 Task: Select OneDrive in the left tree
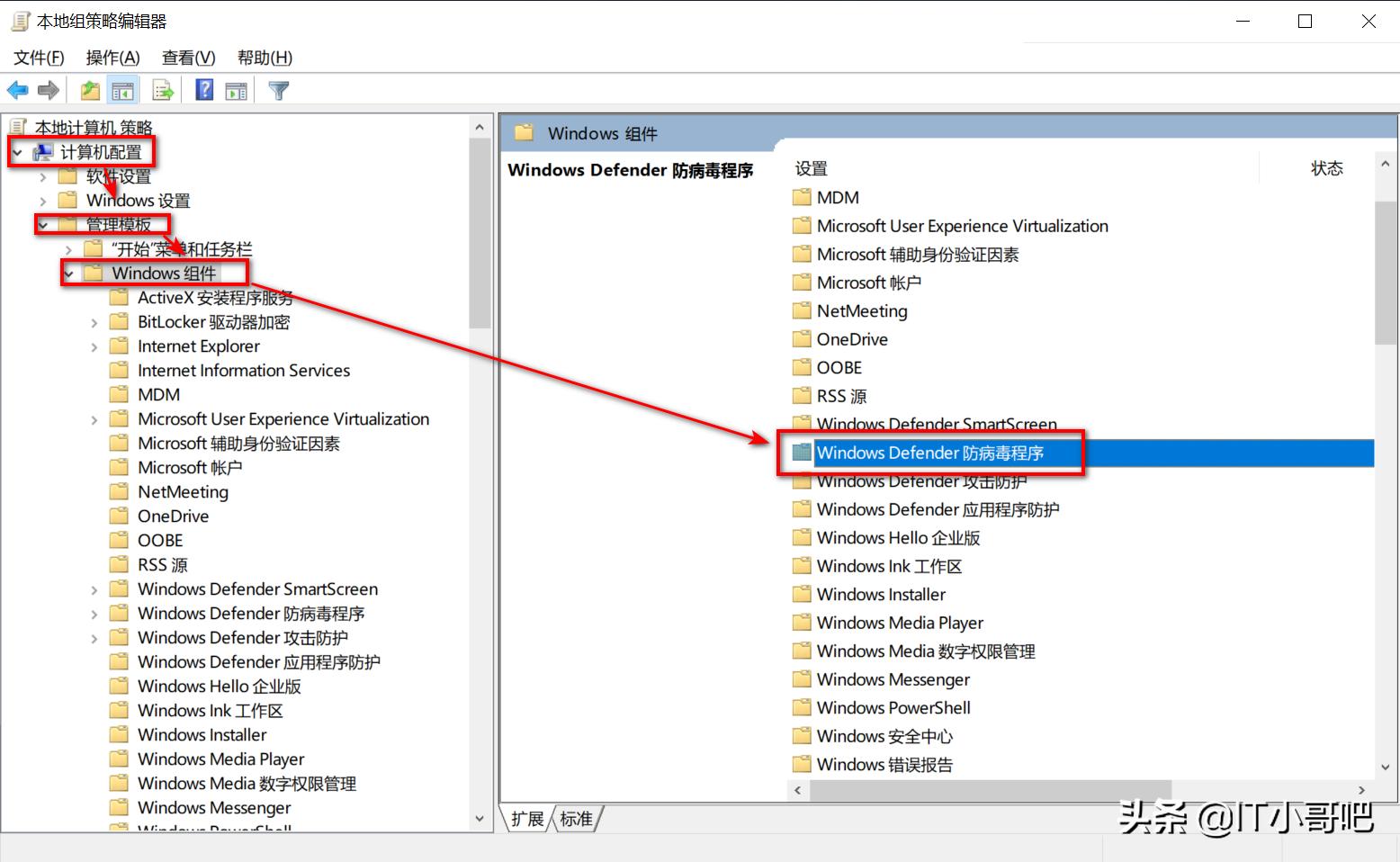(x=172, y=516)
